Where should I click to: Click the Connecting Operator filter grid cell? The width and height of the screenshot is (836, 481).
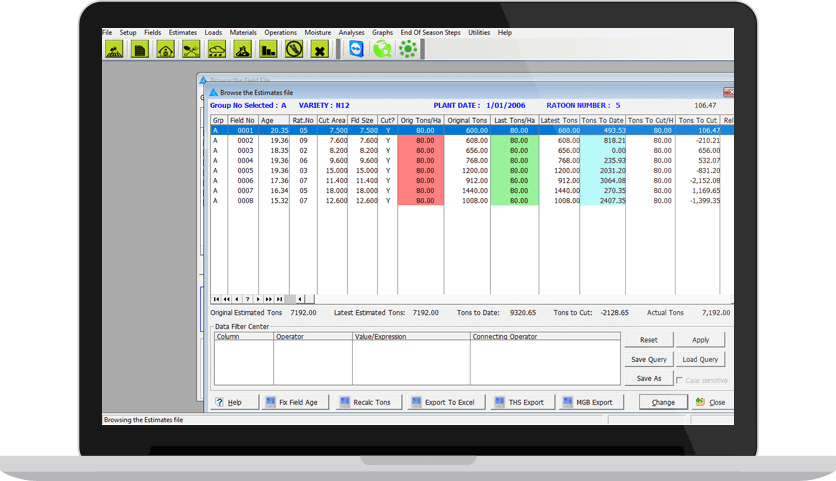[545, 363]
